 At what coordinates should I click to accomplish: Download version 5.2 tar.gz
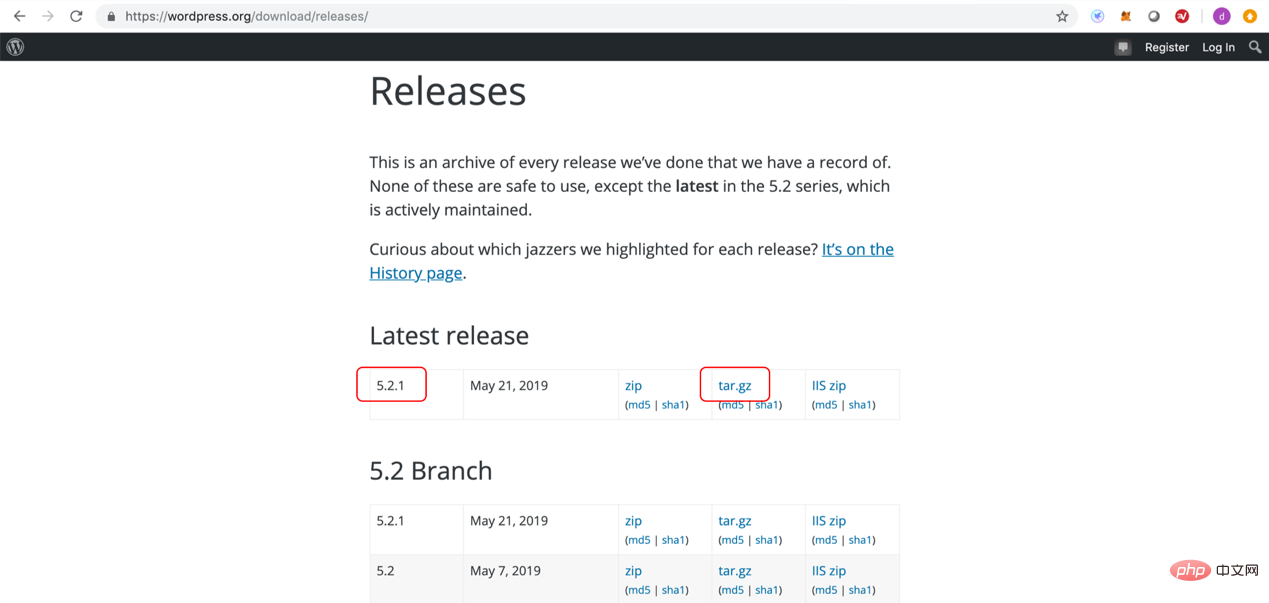(x=735, y=570)
